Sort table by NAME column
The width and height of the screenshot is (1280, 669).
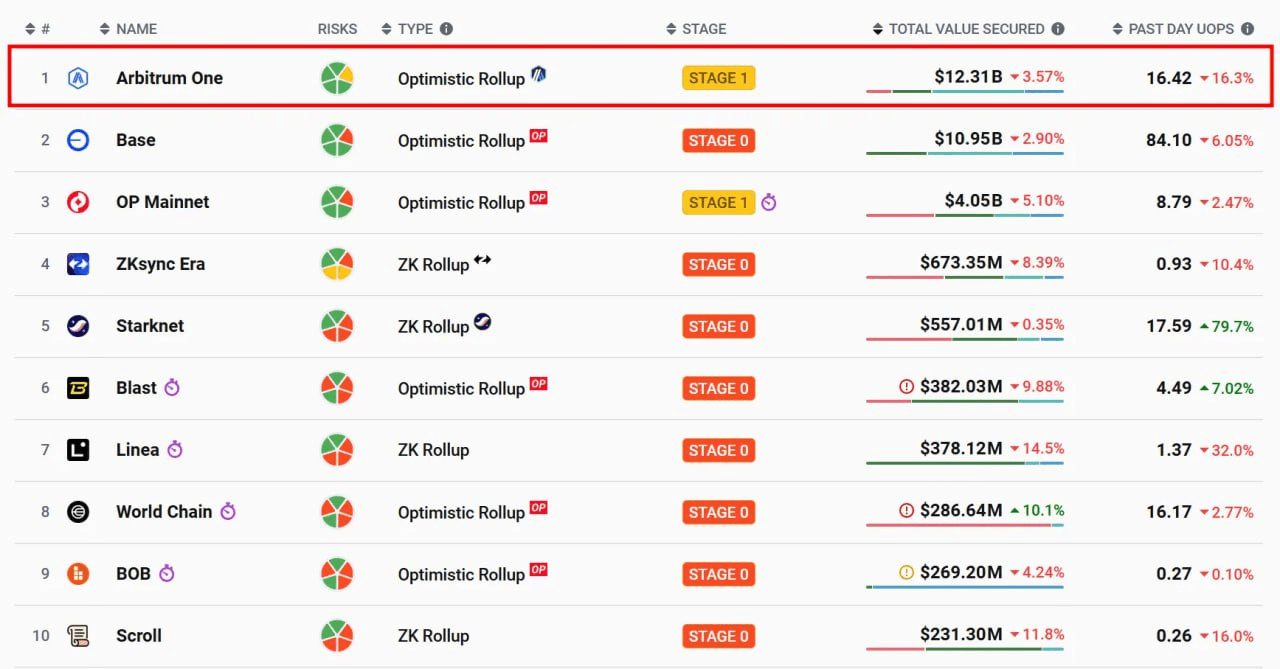point(128,29)
